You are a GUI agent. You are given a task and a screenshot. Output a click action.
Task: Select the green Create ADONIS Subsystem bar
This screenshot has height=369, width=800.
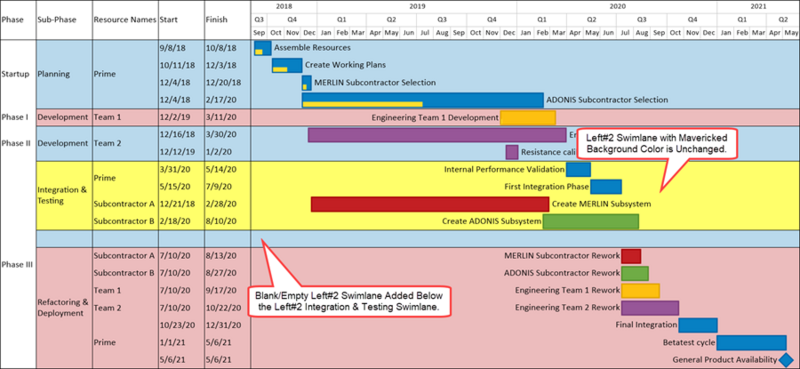[591, 222]
